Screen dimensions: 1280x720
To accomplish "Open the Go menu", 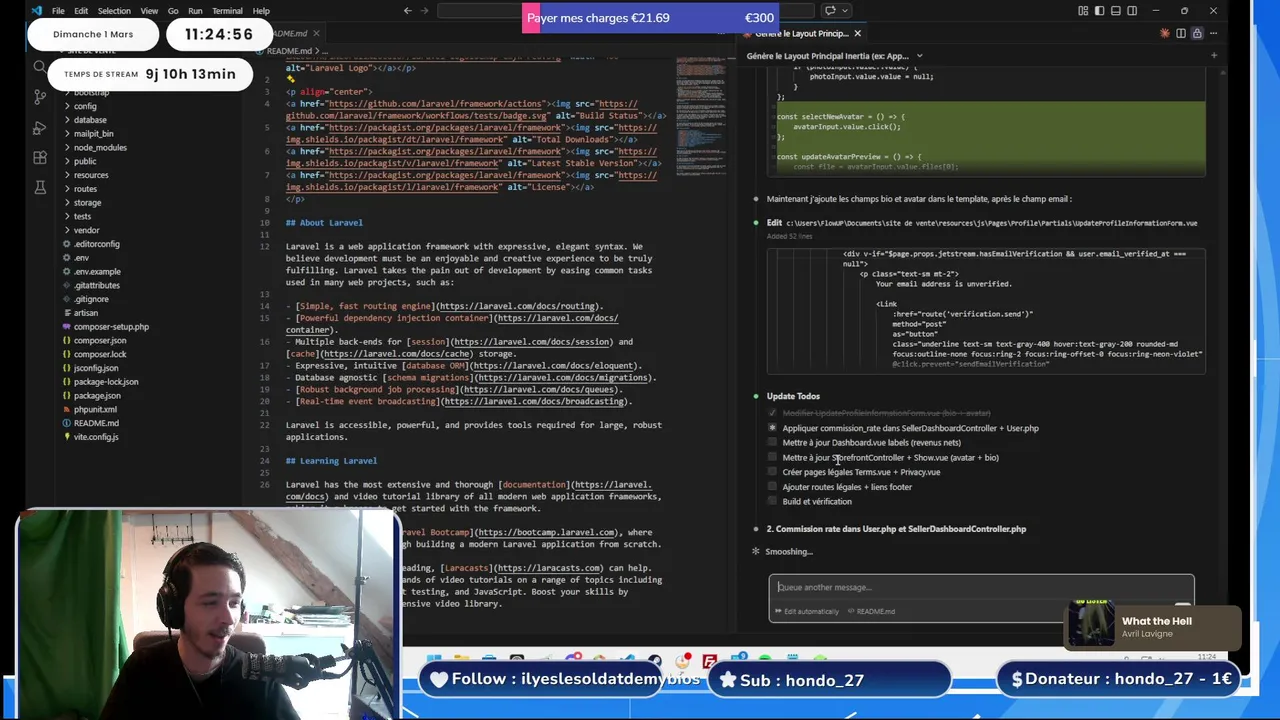I will pyautogui.click(x=173, y=11).
